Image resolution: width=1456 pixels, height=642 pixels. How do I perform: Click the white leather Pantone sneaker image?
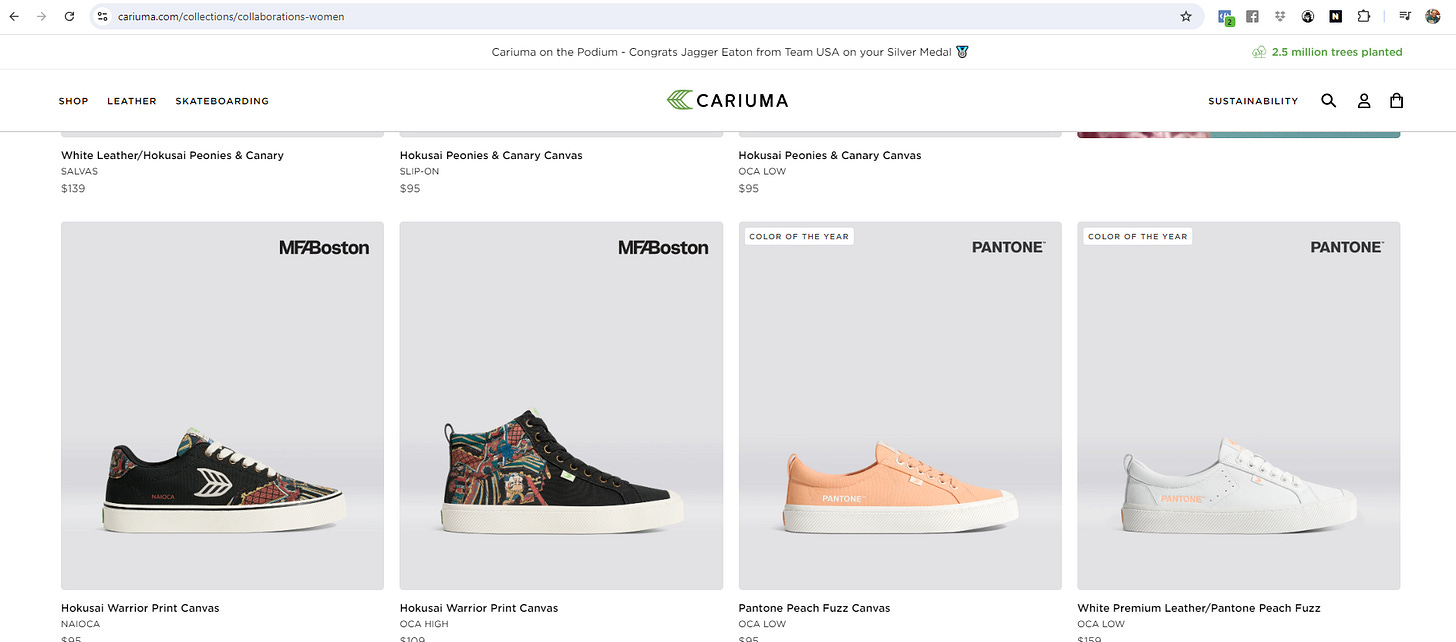pos(1240,485)
